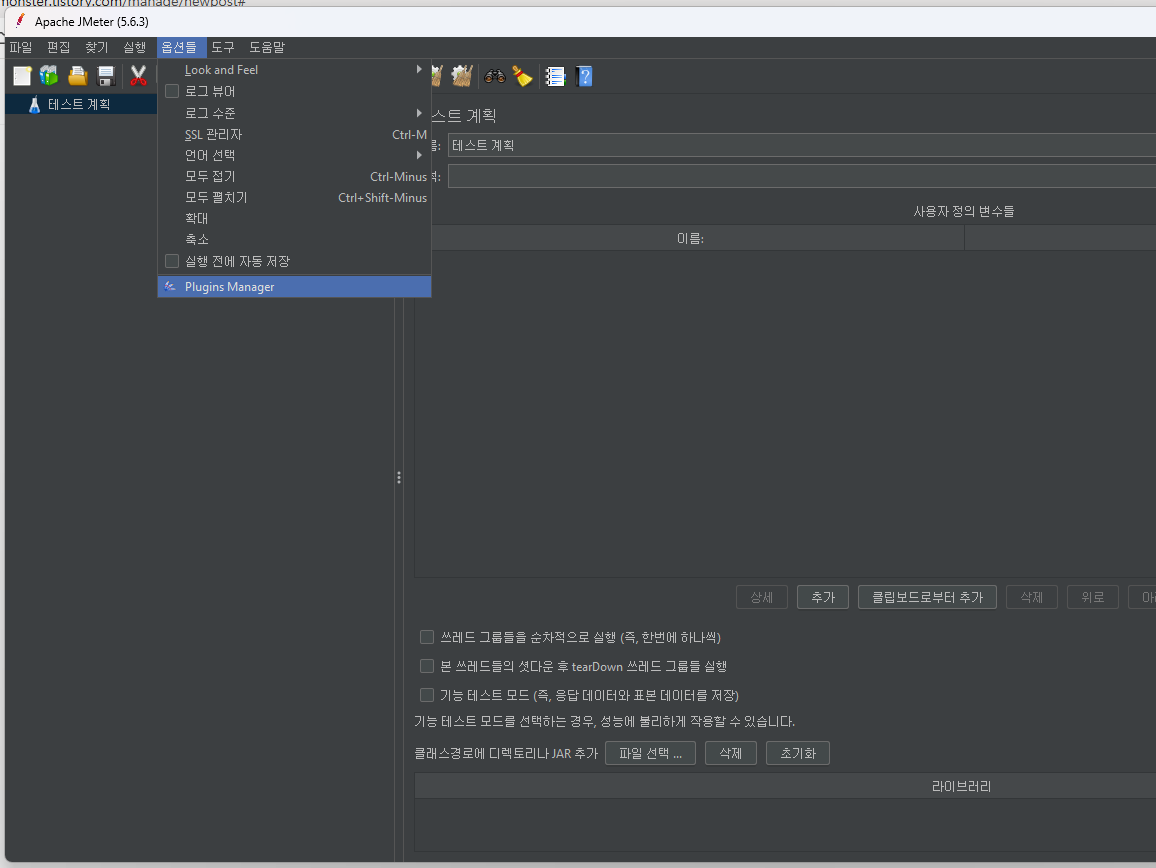Select 확대 zoom in entry

(294, 218)
